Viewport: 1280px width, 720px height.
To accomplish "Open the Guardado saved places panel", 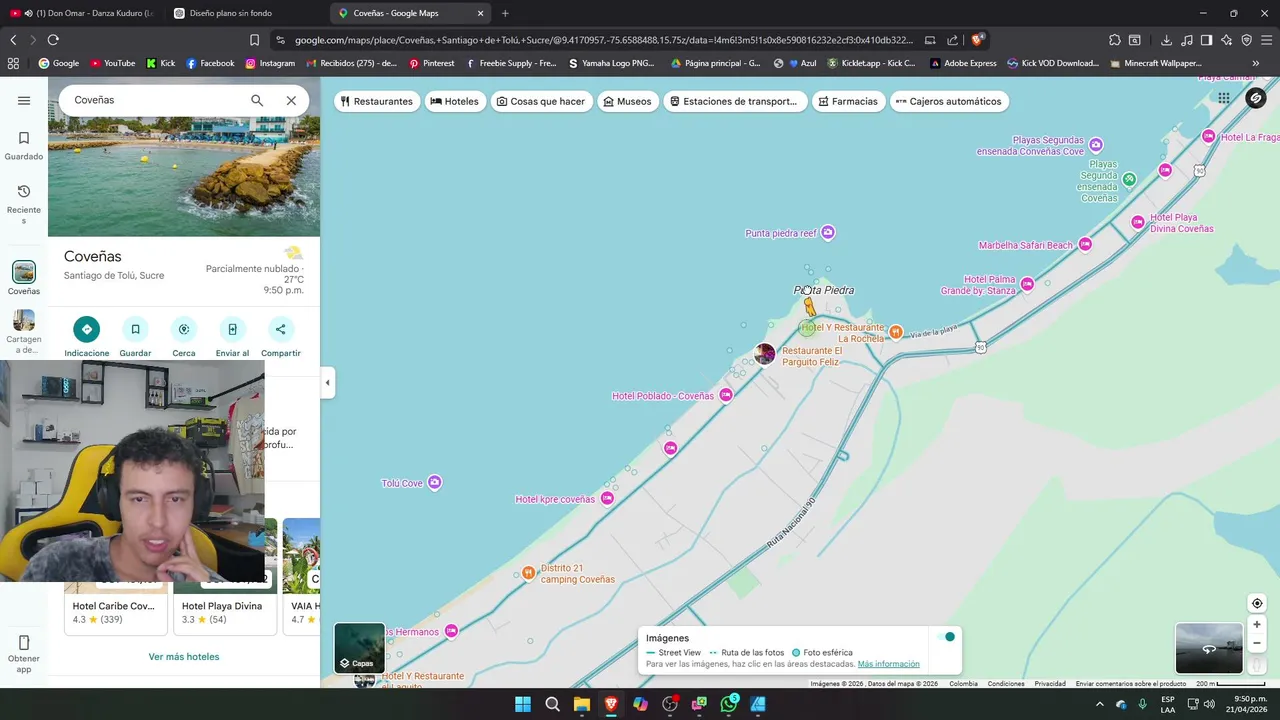I will click(24, 146).
